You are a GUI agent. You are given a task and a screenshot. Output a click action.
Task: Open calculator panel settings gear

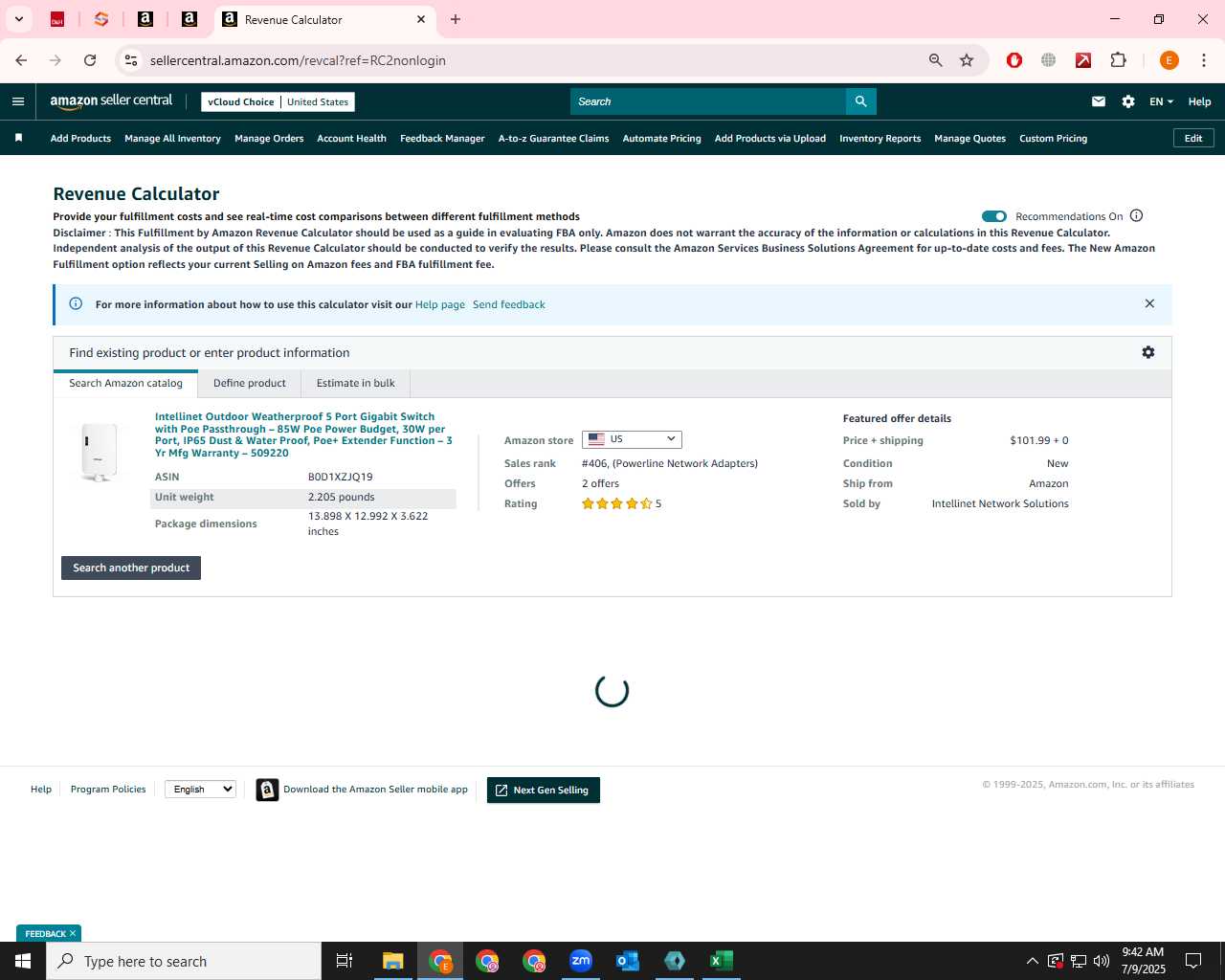pos(1148,352)
